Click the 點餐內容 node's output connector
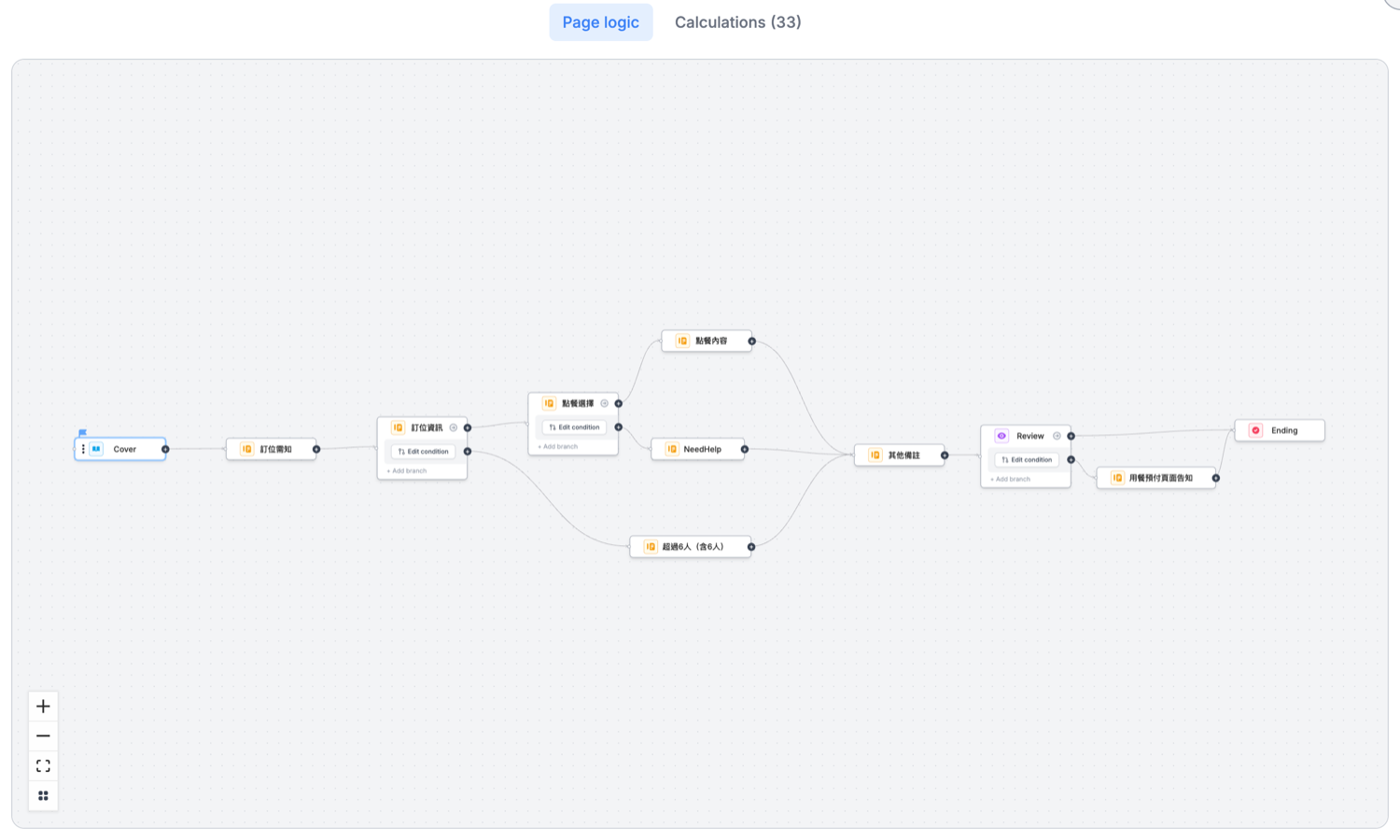This screenshot has width=1400, height=840. click(x=752, y=341)
